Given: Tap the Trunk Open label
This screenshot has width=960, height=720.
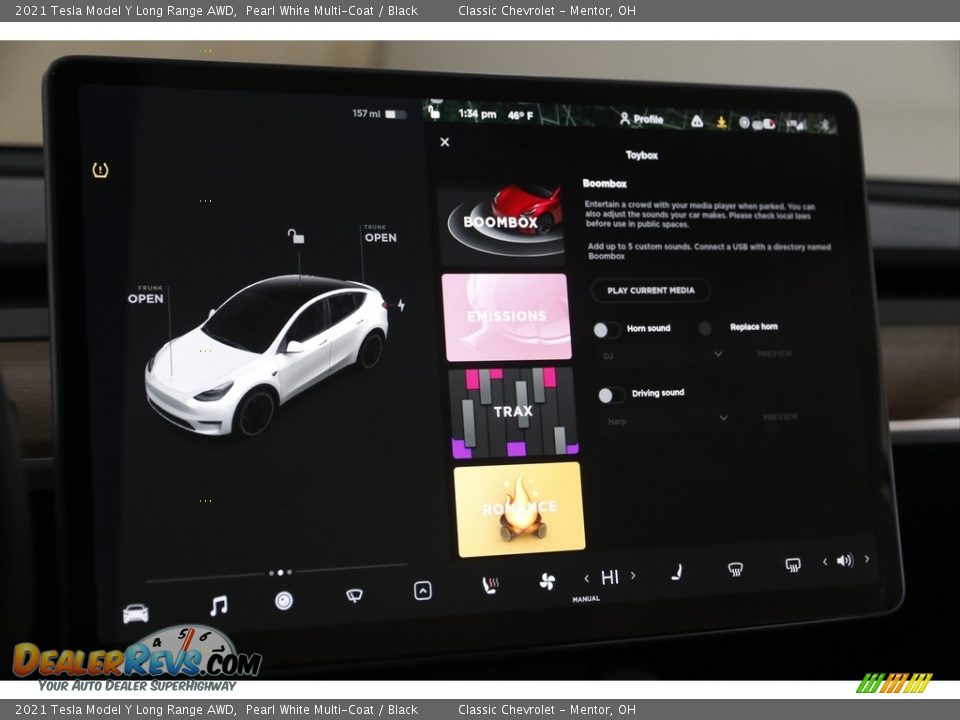Looking at the screenshot, I should click(380, 234).
